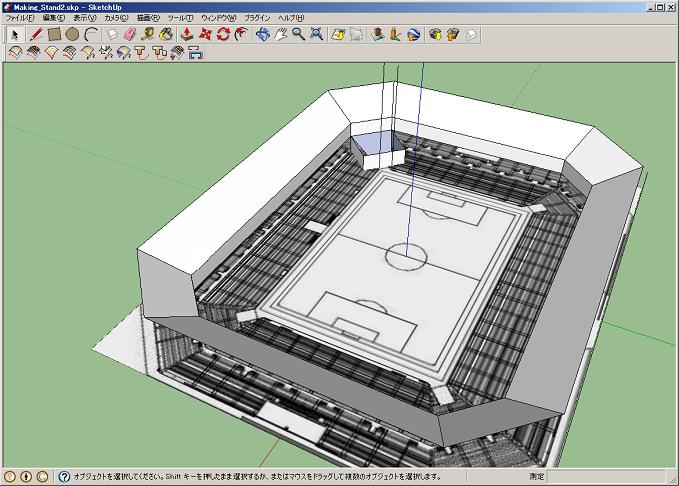Select the Paint Bucket tool
Image resolution: width=679 pixels, height=486 pixels.
click(165, 34)
